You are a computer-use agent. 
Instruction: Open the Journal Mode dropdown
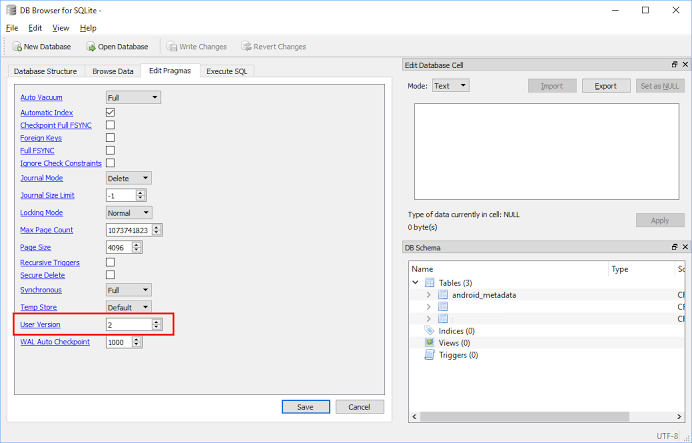pyautogui.click(x=129, y=178)
